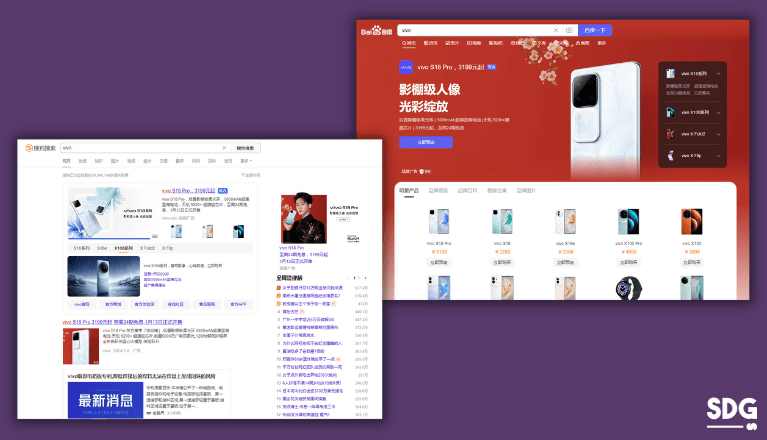Open the all-time filter in Sogou results

click(x=250, y=175)
